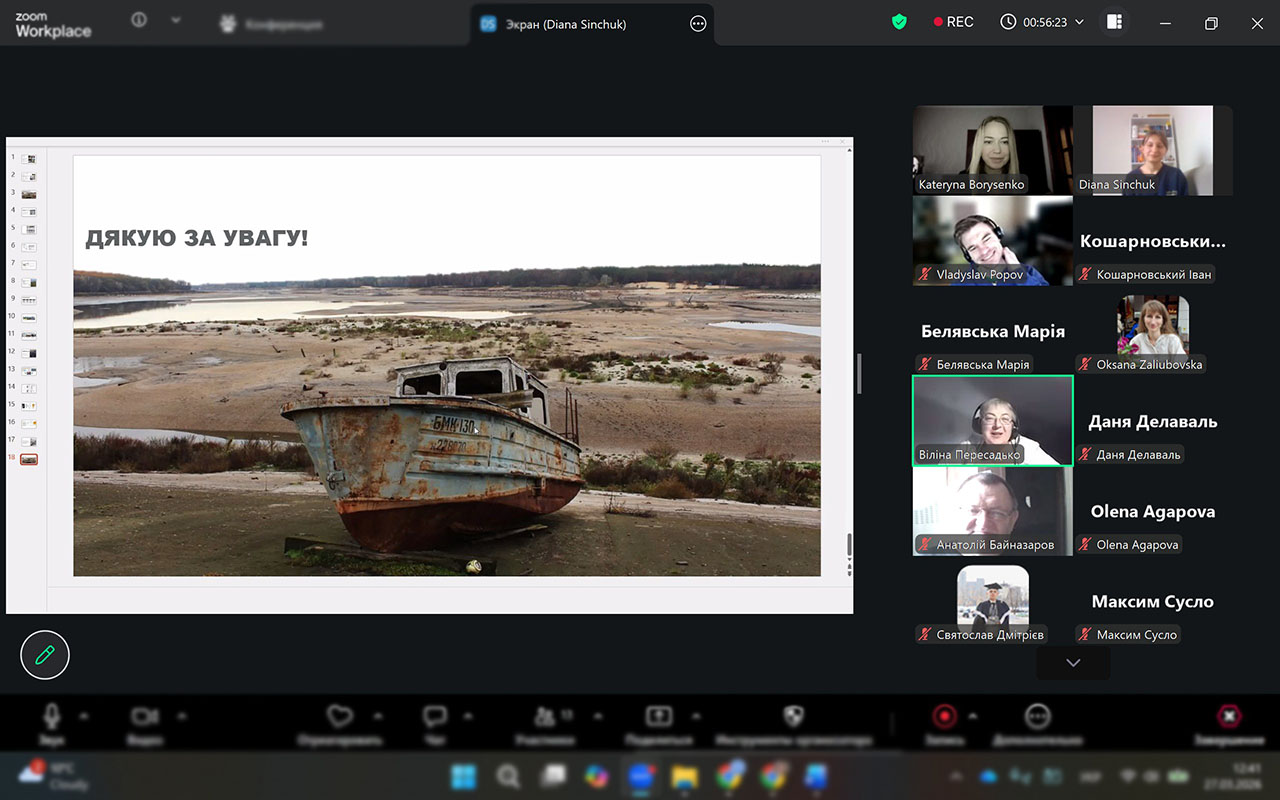Toggle the camera video button
Viewport: 1280px width, 800px height.
(145, 716)
